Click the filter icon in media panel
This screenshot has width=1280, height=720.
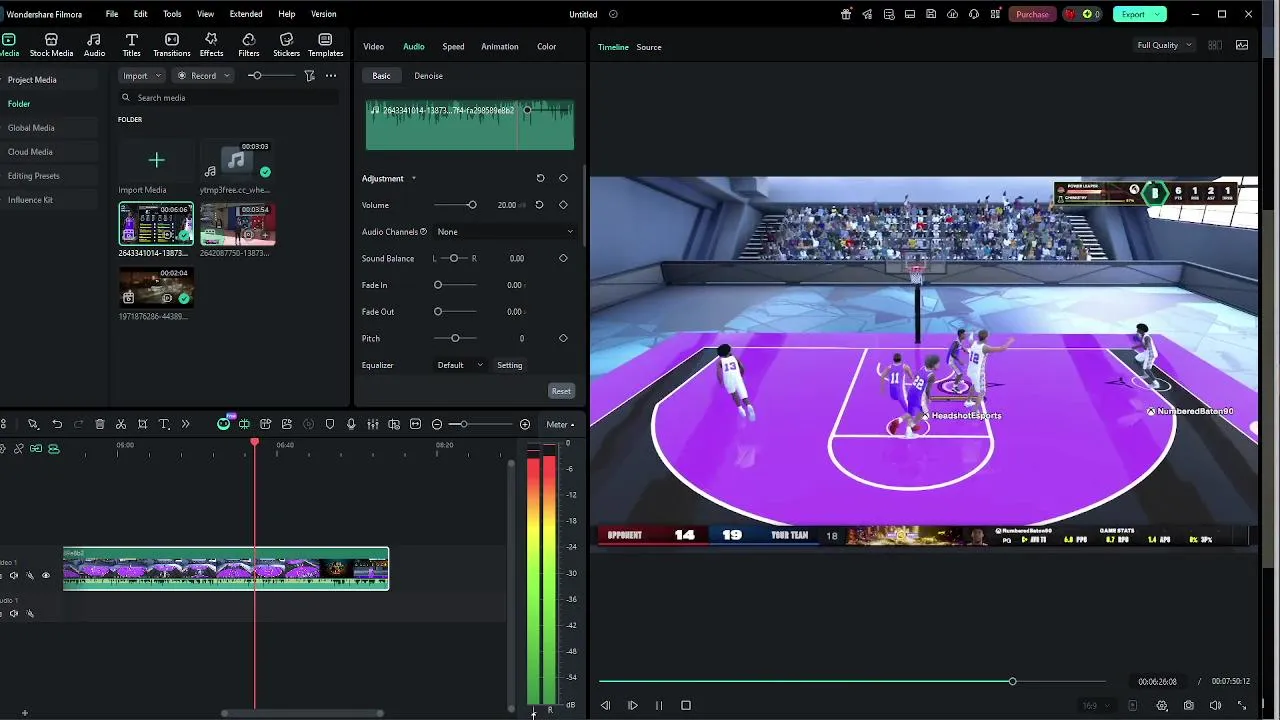pyautogui.click(x=309, y=75)
